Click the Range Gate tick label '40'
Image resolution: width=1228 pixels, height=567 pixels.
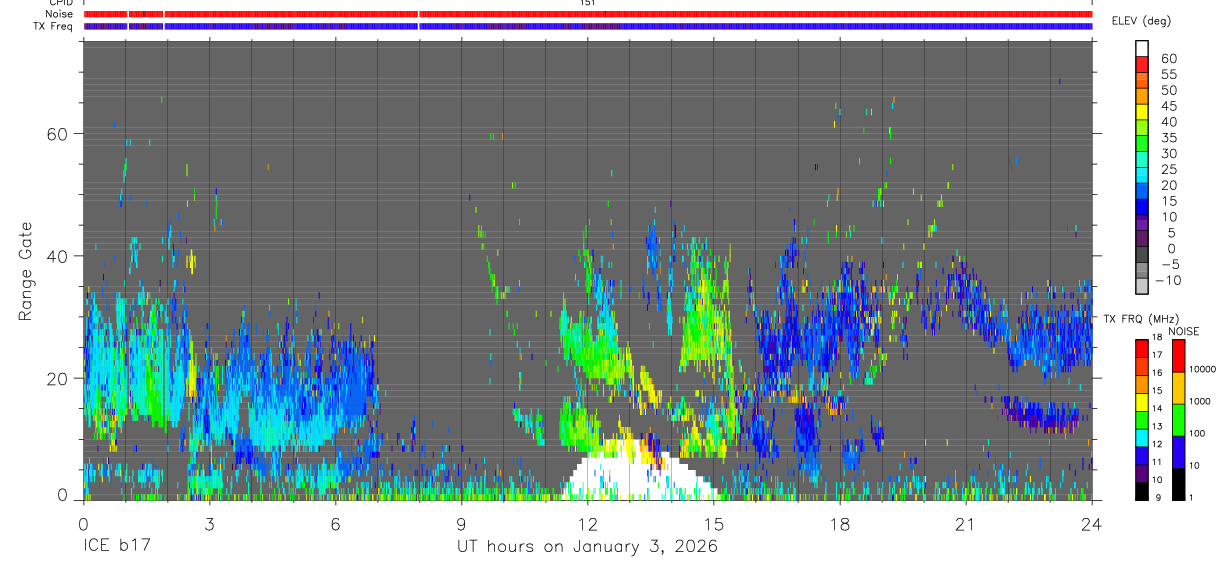tap(57, 256)
